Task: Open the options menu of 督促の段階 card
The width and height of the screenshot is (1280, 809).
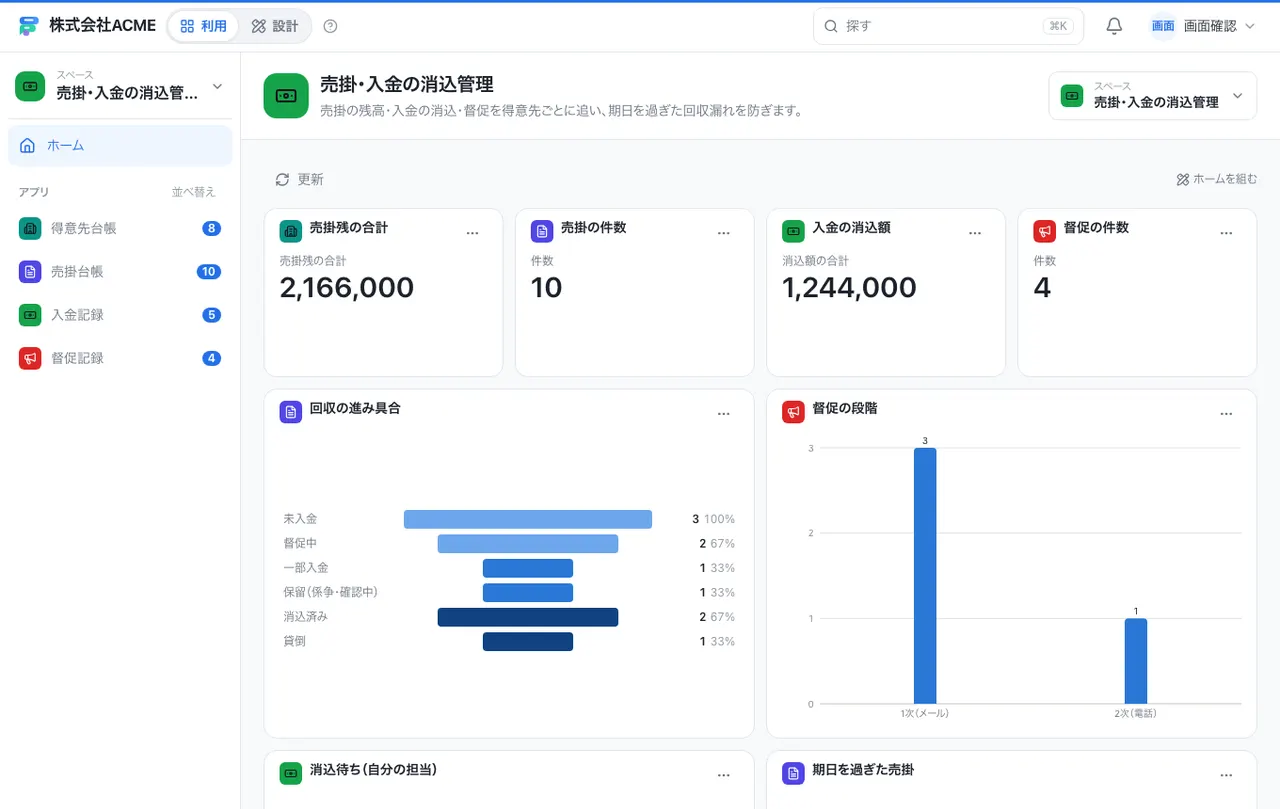Action: [x=1226, y=414]
